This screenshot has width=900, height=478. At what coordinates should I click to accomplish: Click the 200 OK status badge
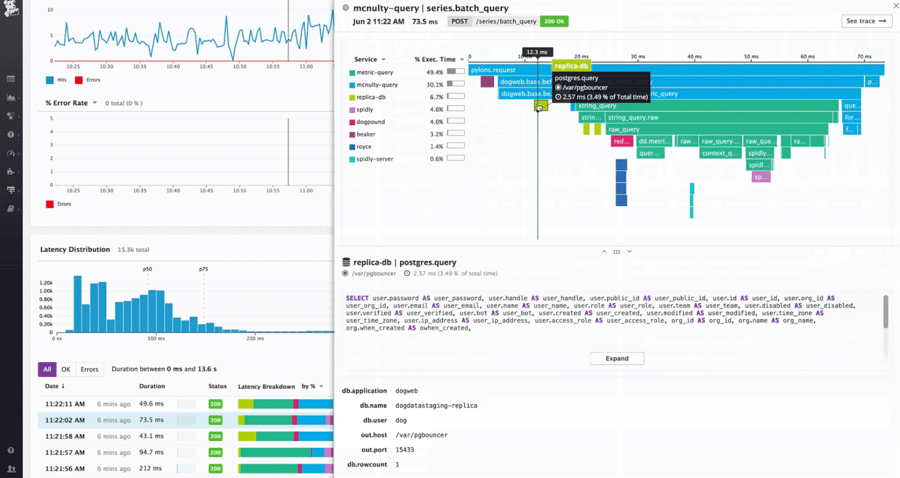554,21
